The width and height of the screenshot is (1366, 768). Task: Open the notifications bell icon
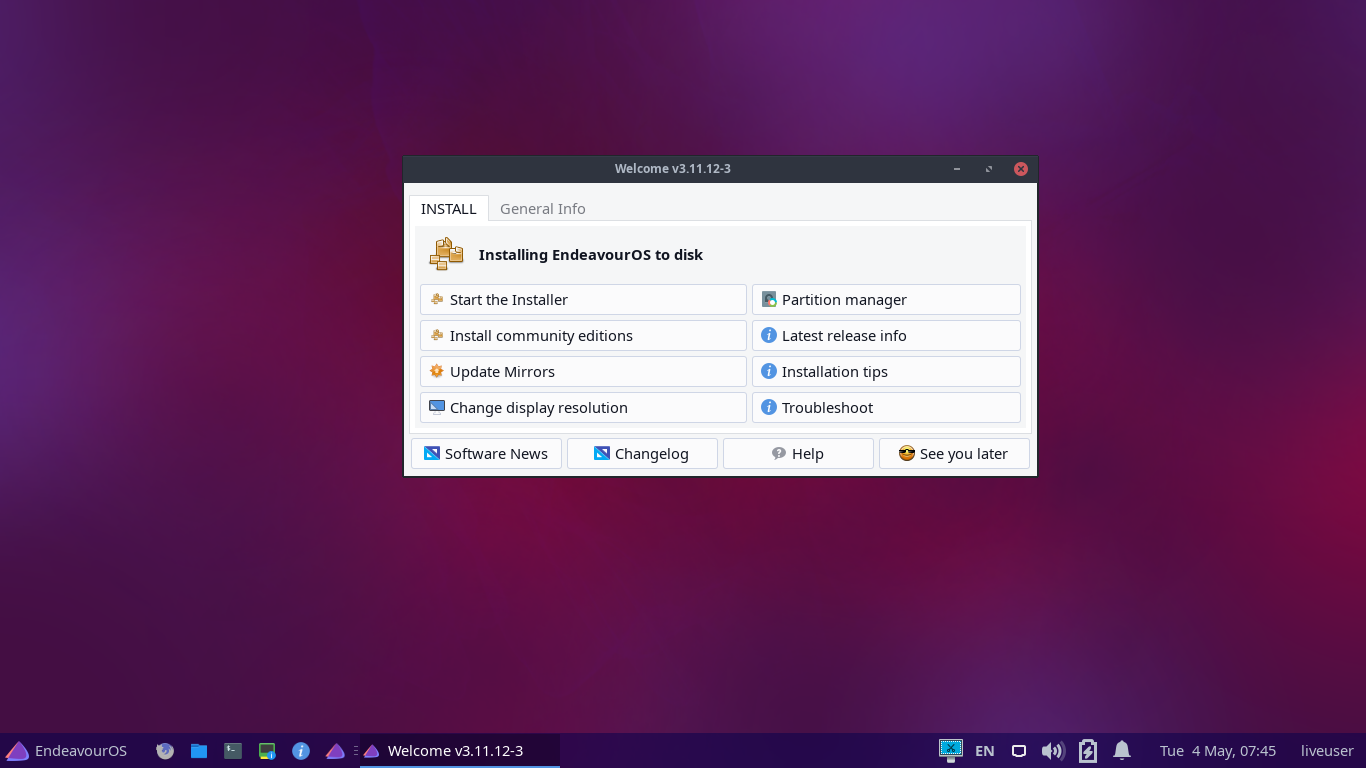[1122, 750]
